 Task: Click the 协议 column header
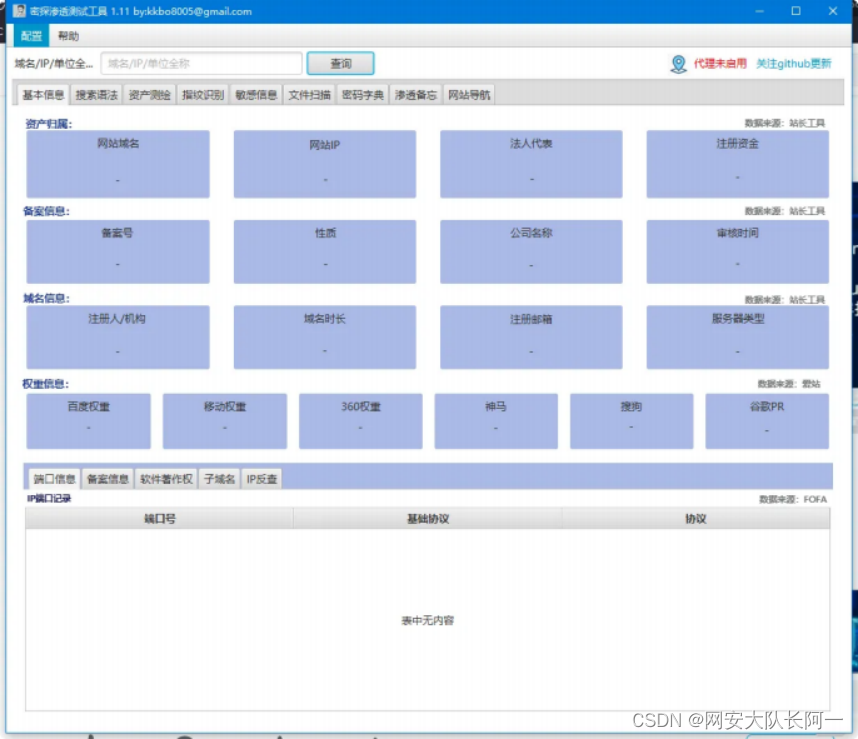pyautogui.click(x=695, y=519)
